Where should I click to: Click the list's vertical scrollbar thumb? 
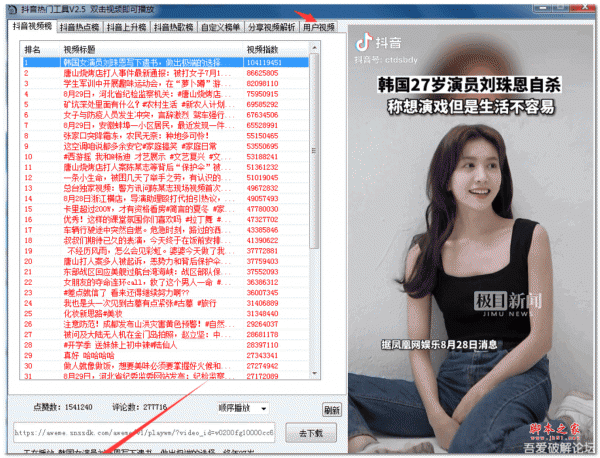314,151
